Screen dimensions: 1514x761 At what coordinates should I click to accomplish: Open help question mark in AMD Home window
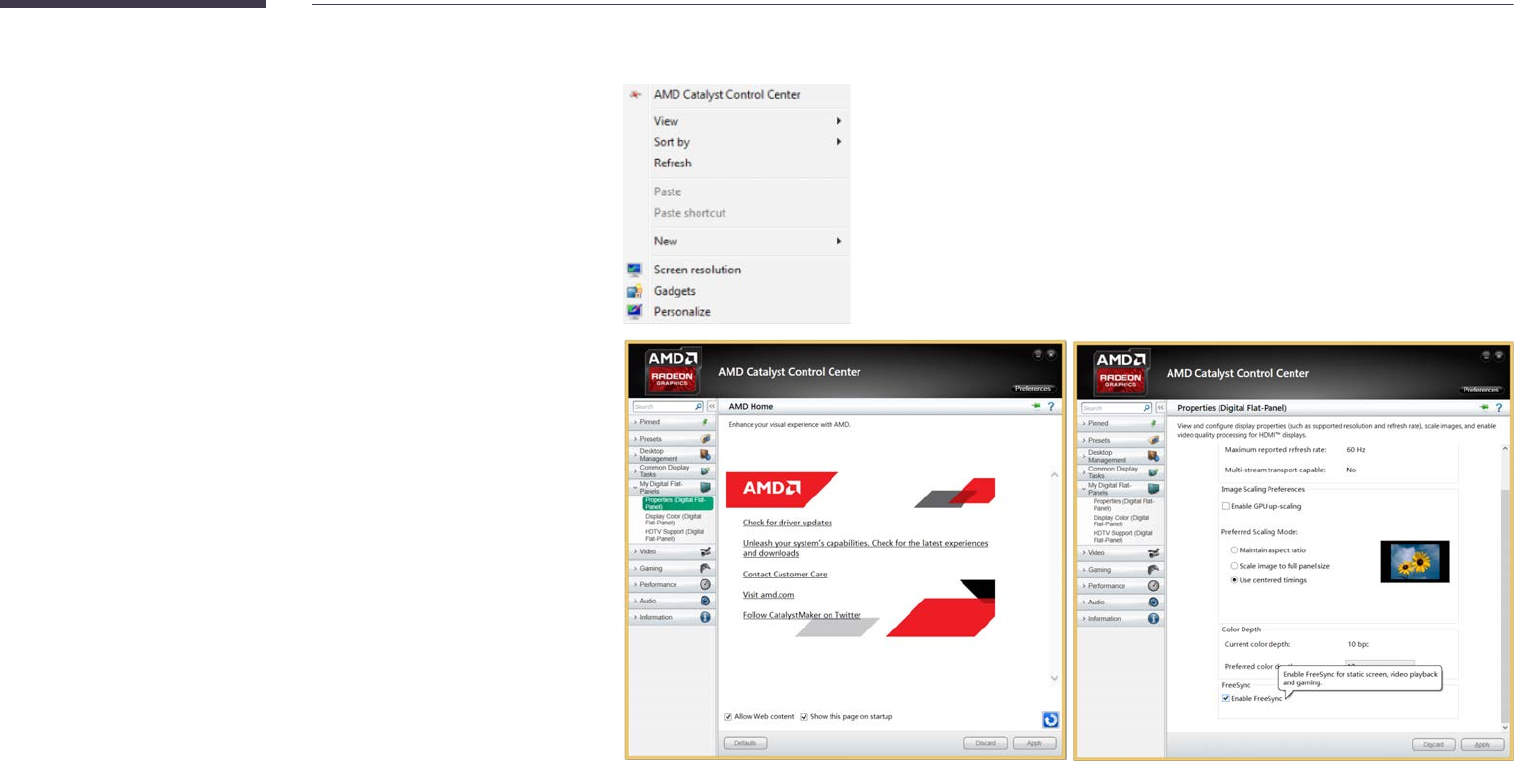point(1051,406)
